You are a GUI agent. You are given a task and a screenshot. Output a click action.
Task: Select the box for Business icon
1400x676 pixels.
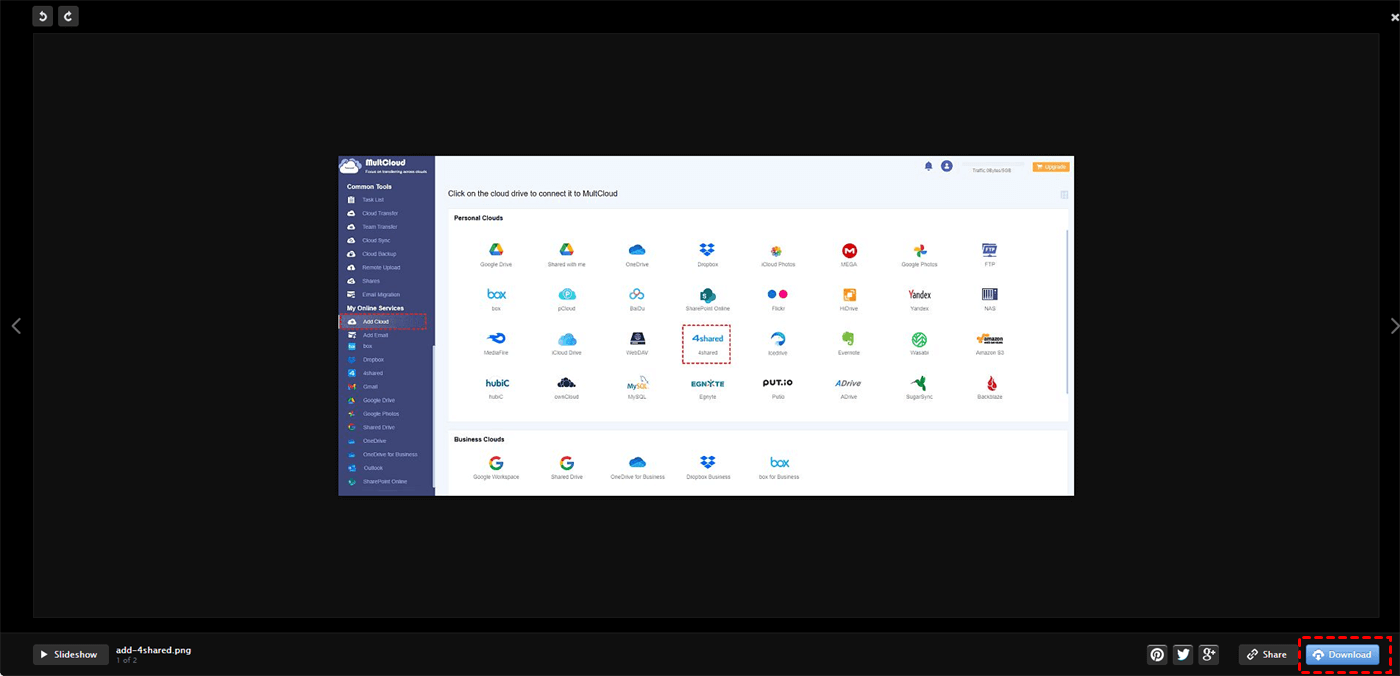[x=780, y=463]
